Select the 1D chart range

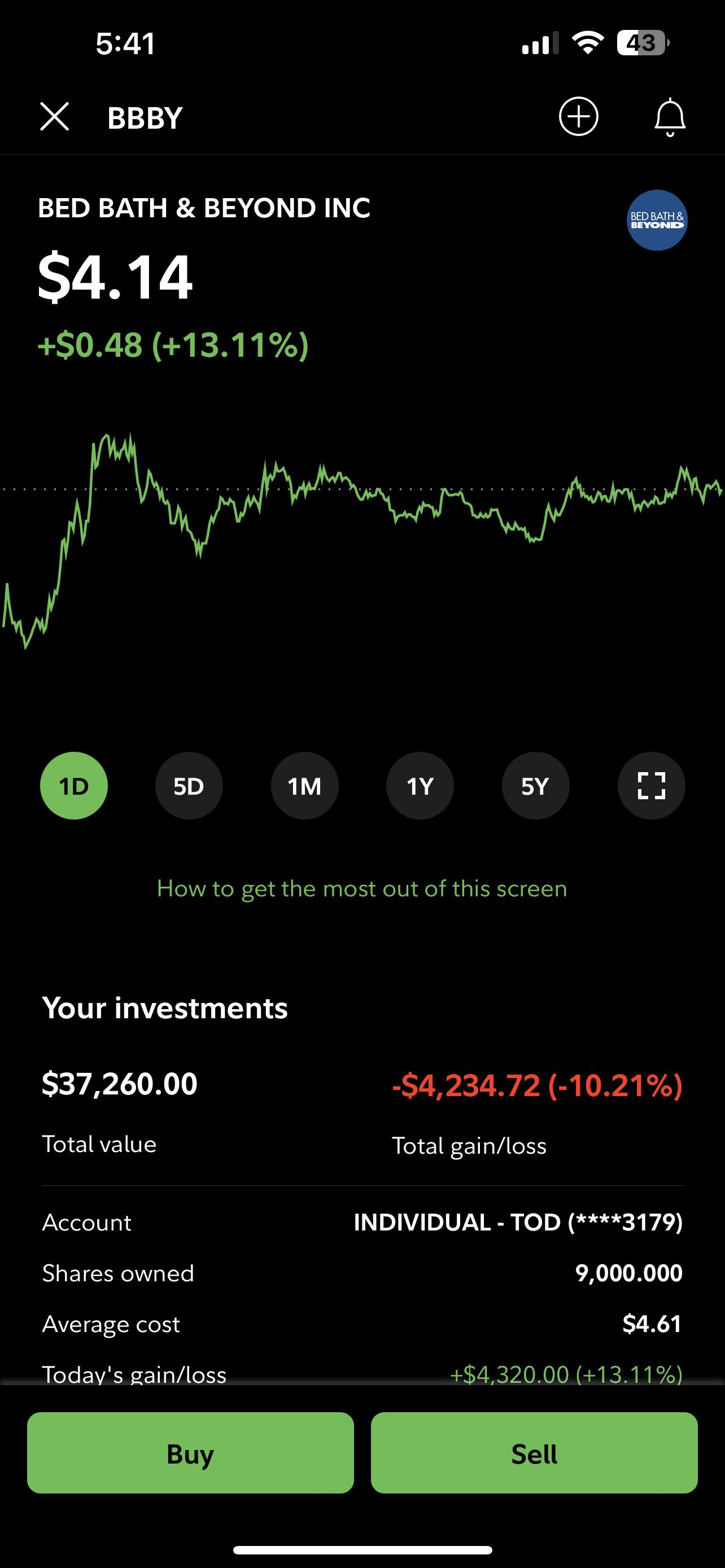(73, 786)
